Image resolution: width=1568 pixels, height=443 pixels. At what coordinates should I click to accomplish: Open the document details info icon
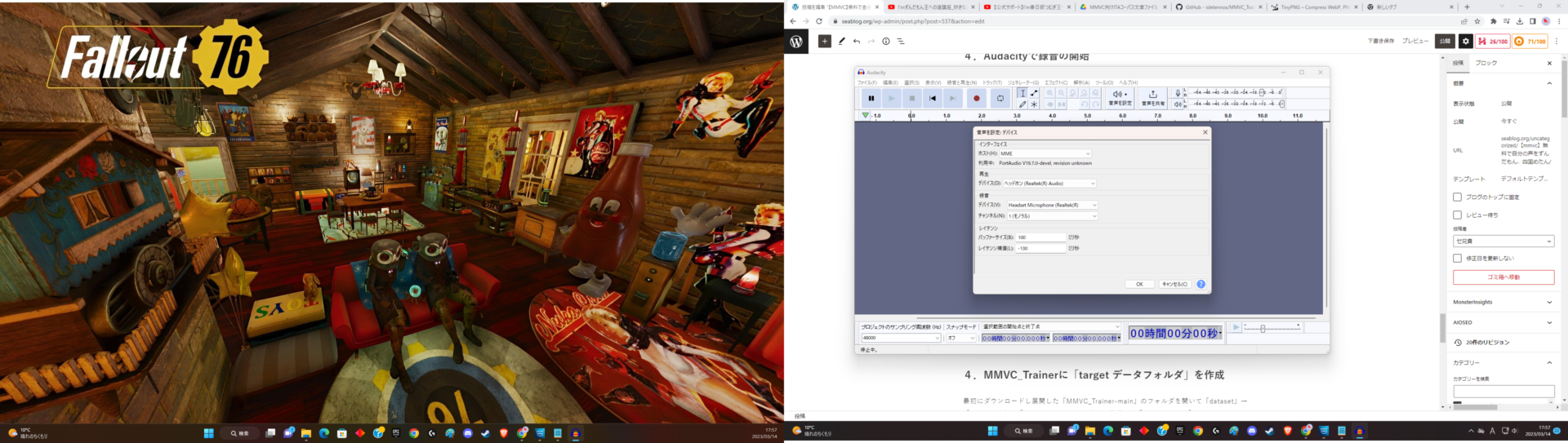tap(886, 41)
